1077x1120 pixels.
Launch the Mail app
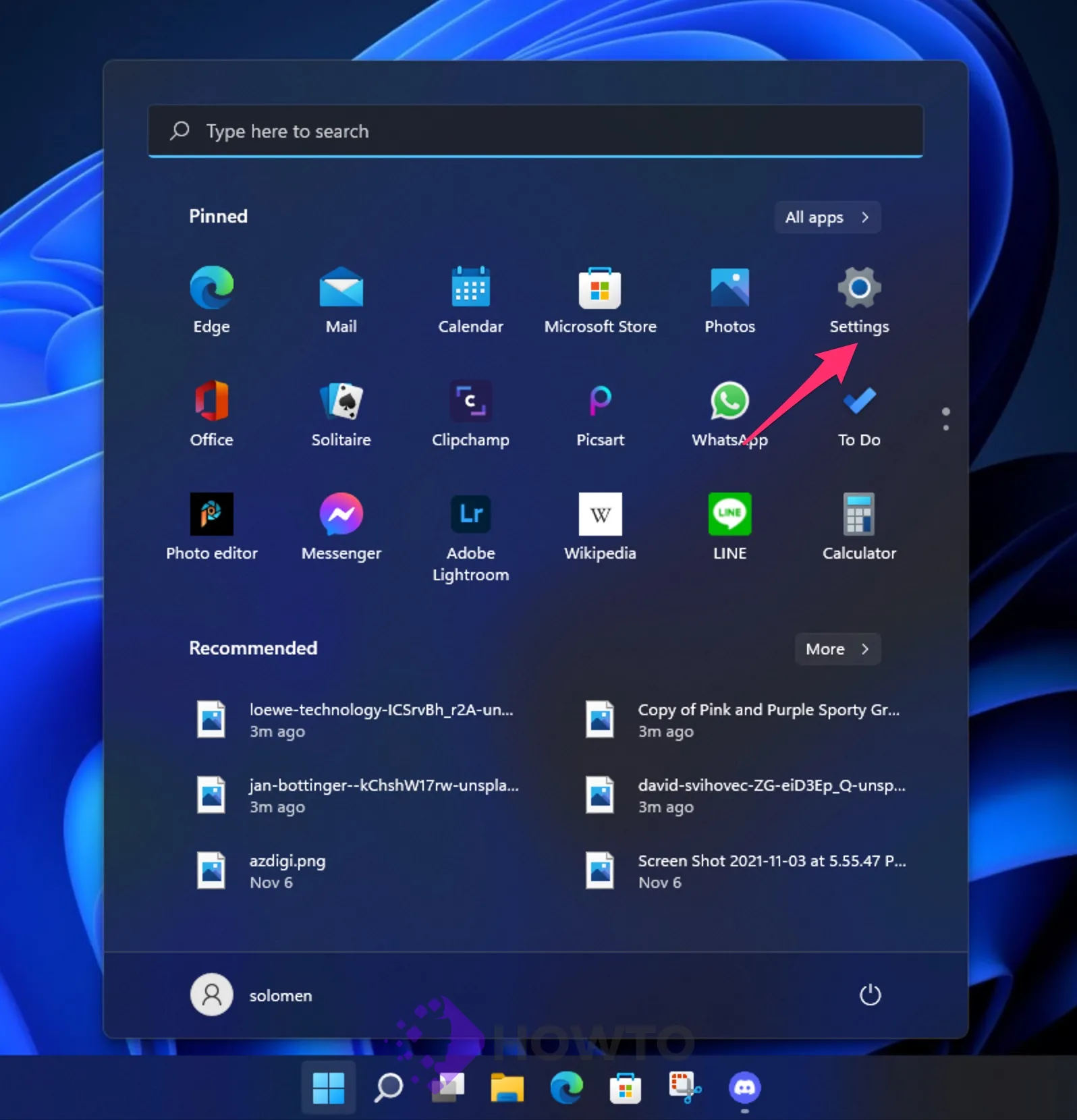(x=341, y=301)
